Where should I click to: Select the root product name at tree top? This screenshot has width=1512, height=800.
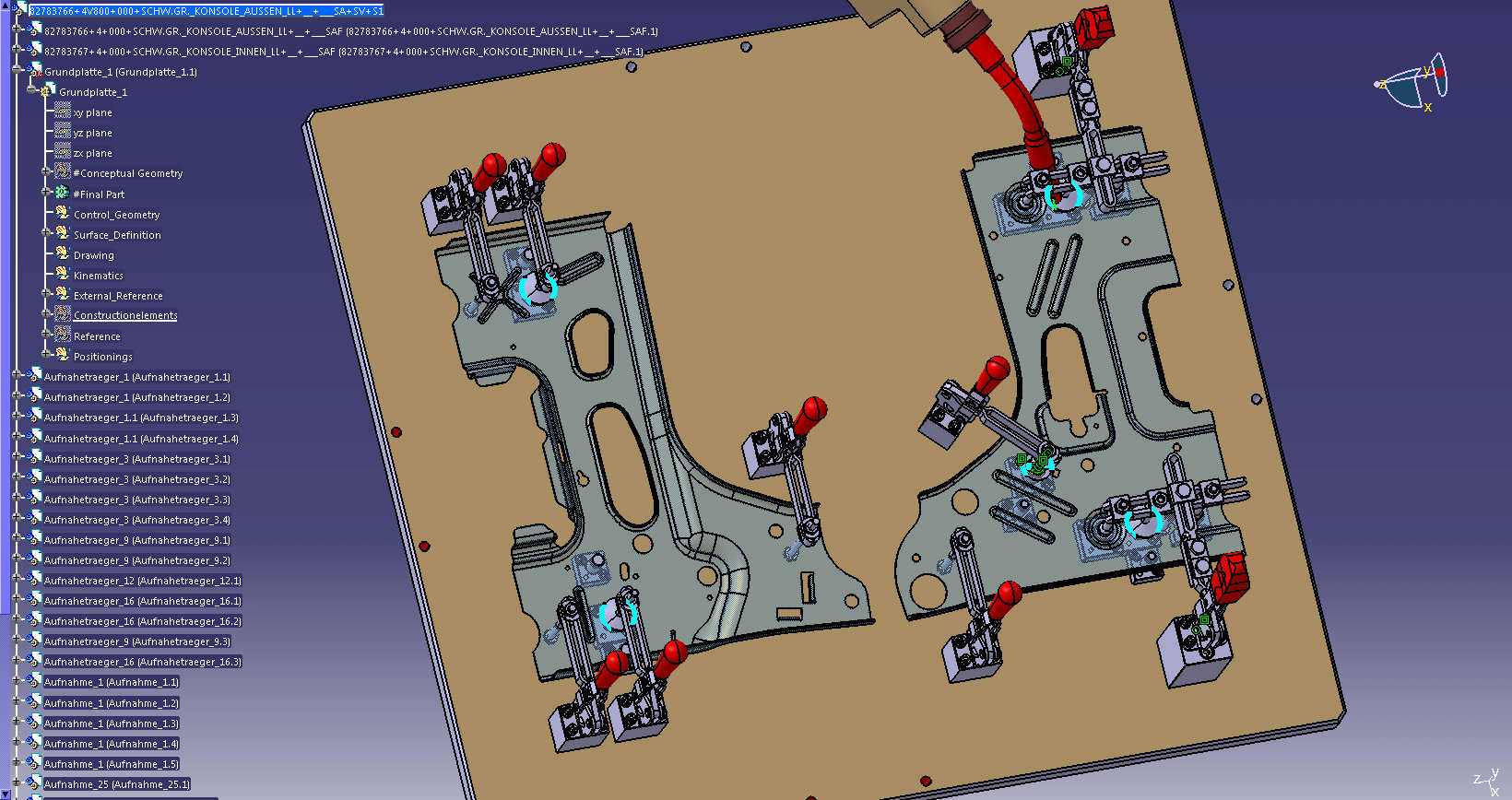(x=207, y=11)
